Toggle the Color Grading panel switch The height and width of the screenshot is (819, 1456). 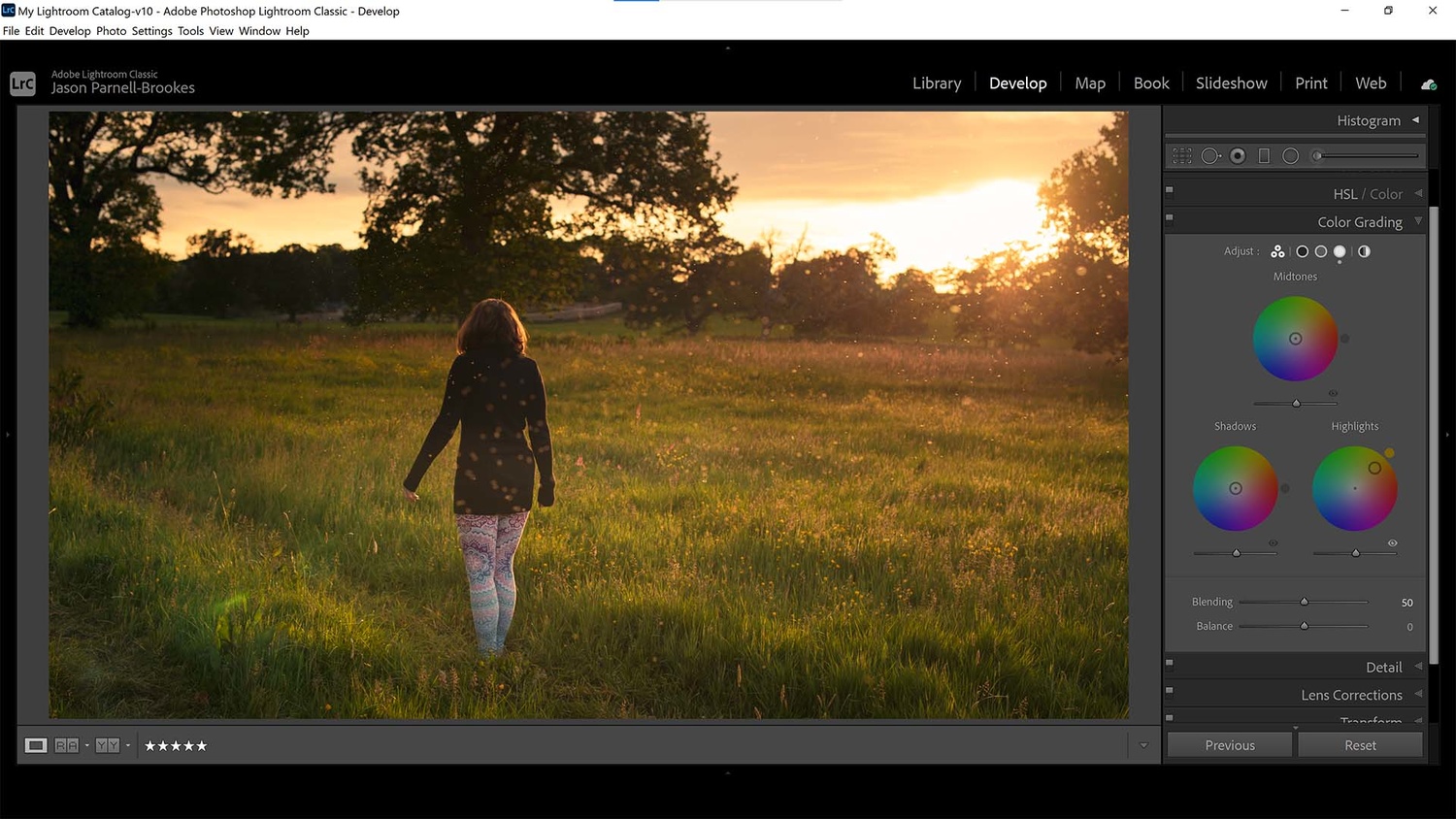coord(1170,218)
